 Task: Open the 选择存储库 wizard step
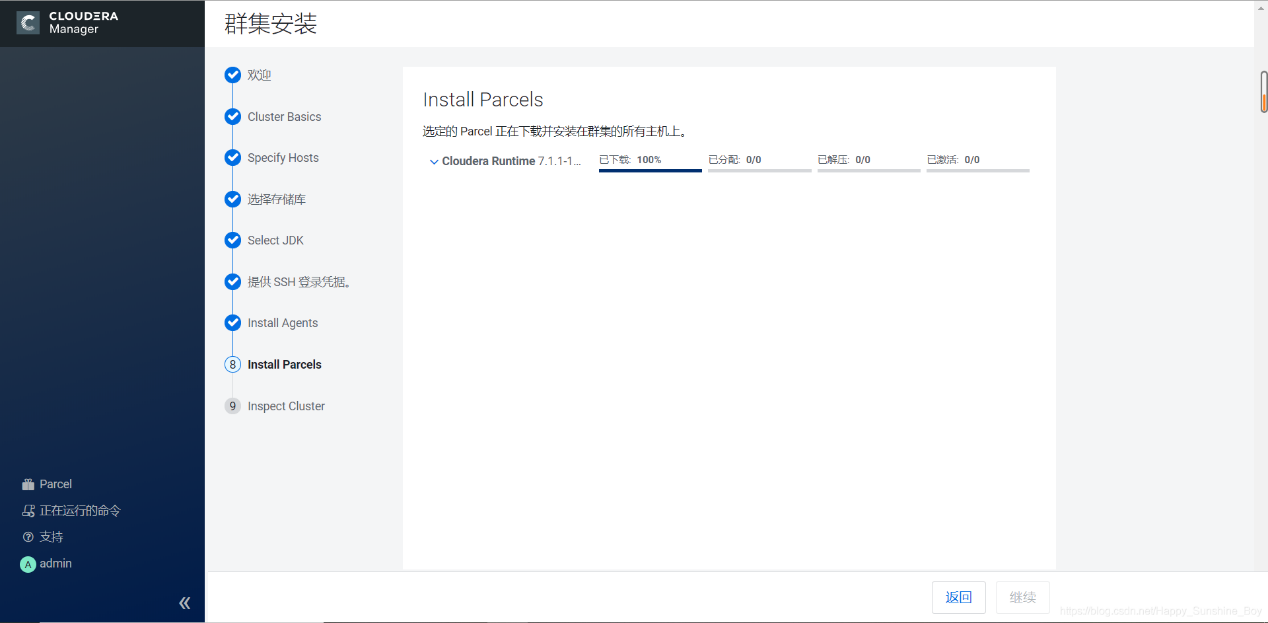click(x=276, y=200)
